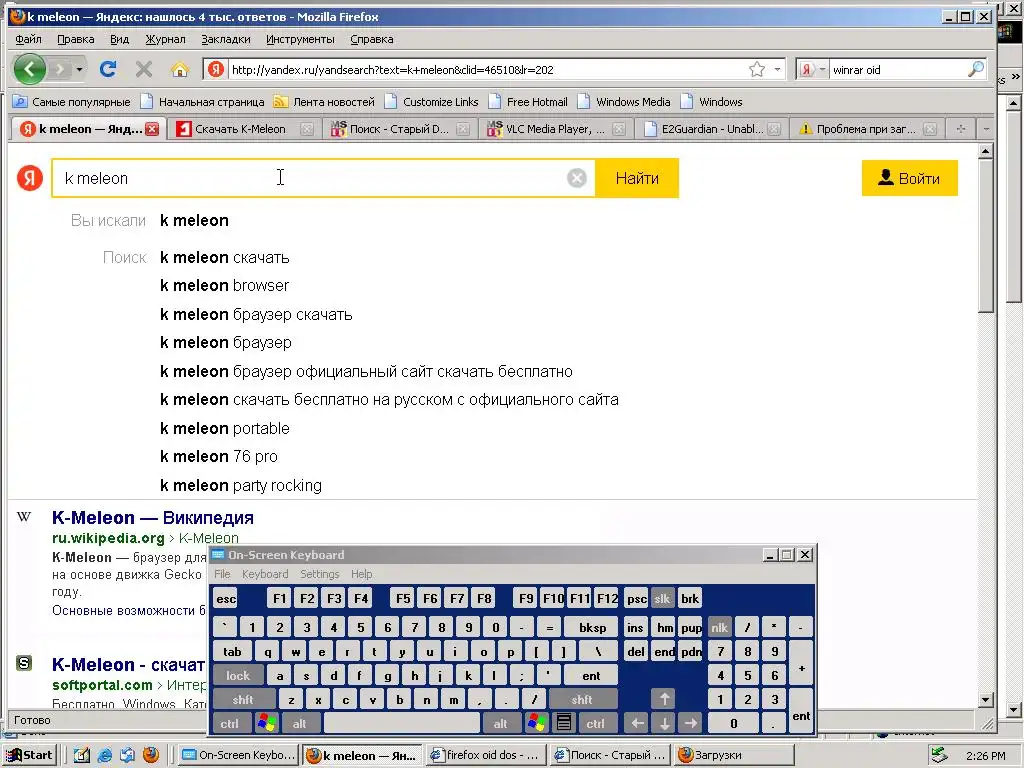
Task: Click the Wikipedia W favicon in results
Action: [x=24, y=517]
